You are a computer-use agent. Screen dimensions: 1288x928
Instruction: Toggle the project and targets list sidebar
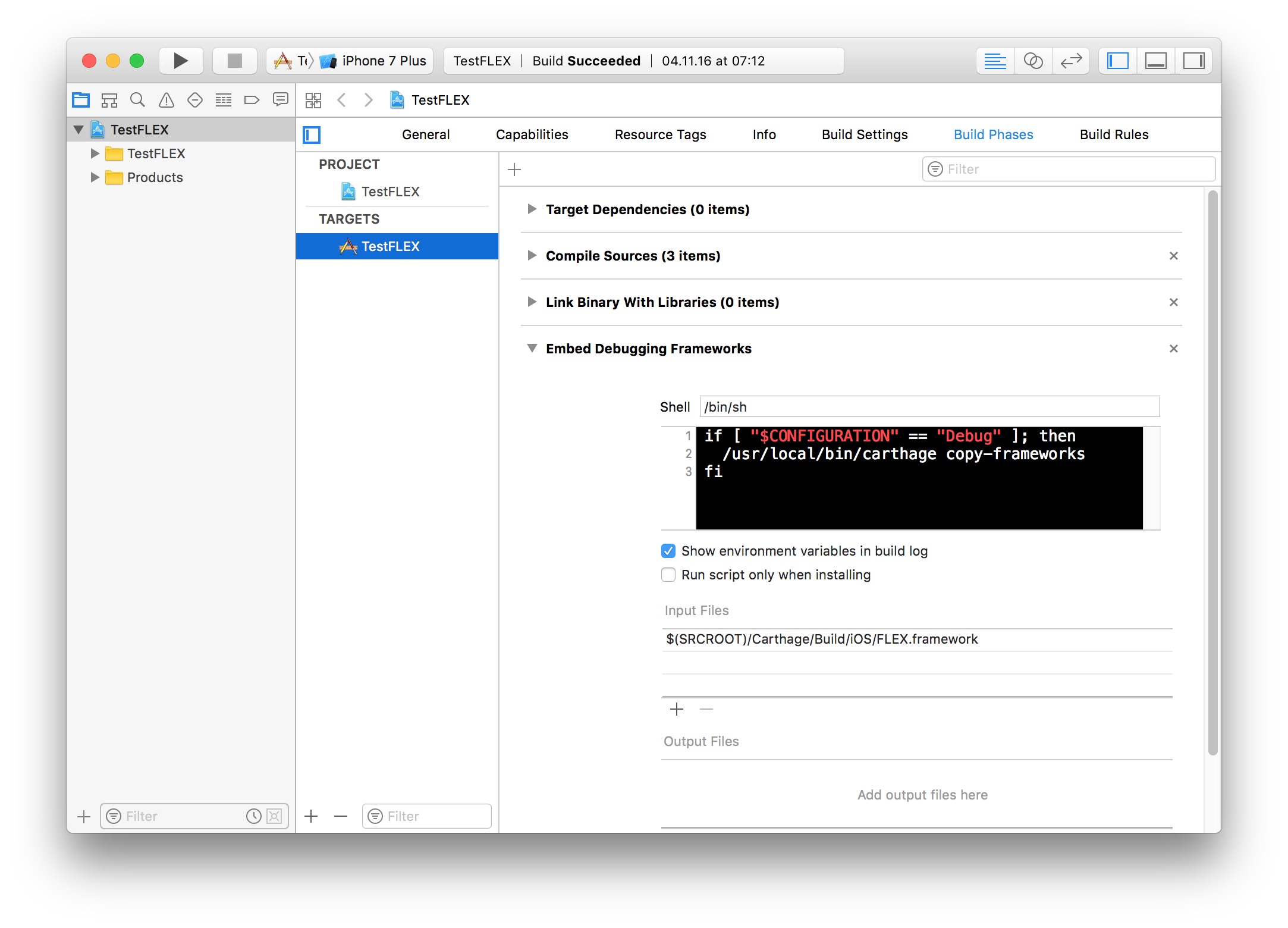pyautogui.click(x=312, y=135)
